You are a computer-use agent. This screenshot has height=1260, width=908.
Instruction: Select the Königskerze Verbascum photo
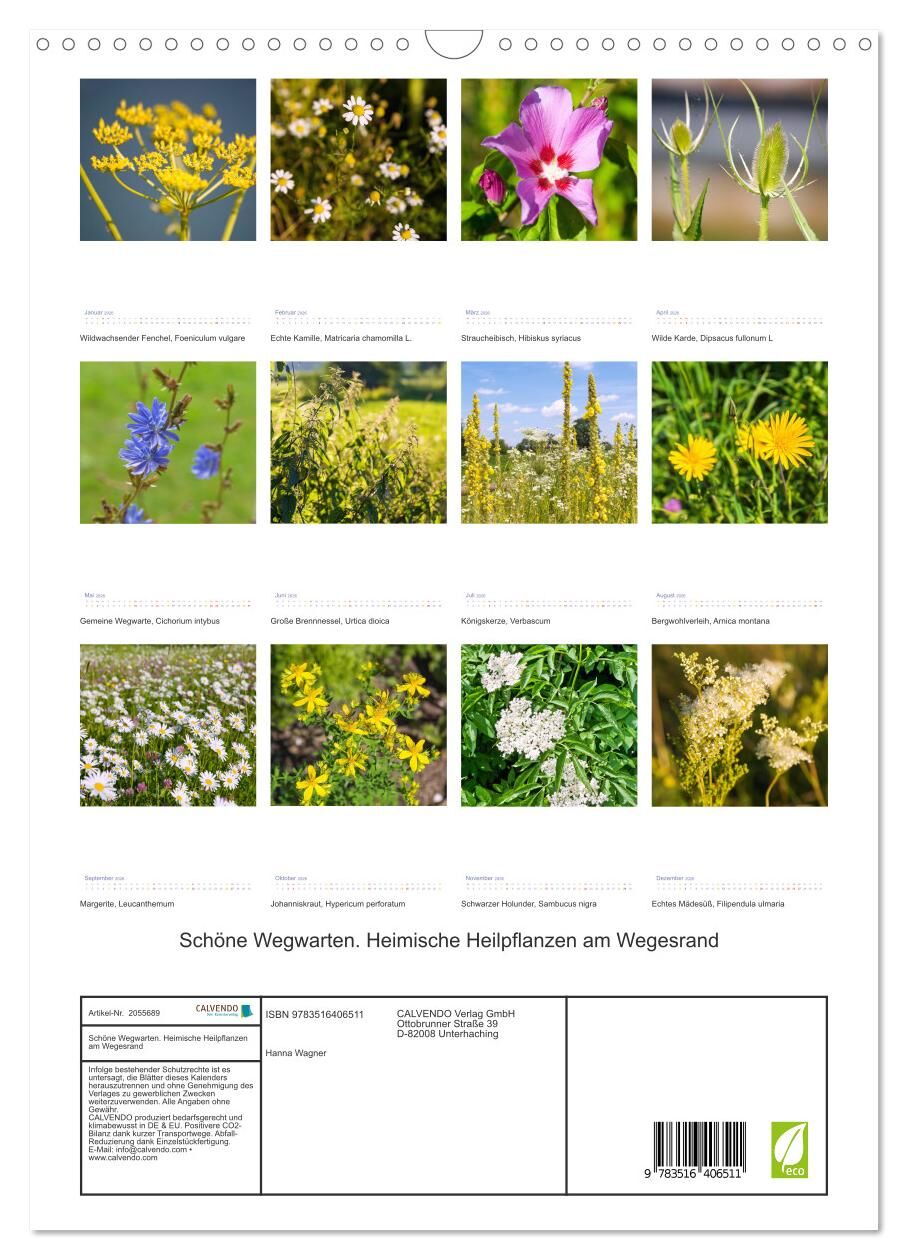coord(548,442)
